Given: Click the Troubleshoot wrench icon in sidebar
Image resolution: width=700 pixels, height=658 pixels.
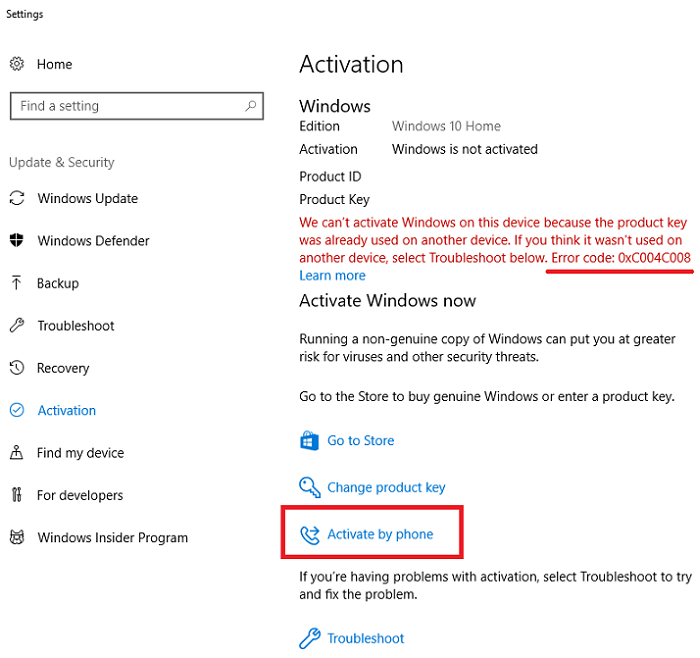Looking at the screenshot, I should point(16,326).
